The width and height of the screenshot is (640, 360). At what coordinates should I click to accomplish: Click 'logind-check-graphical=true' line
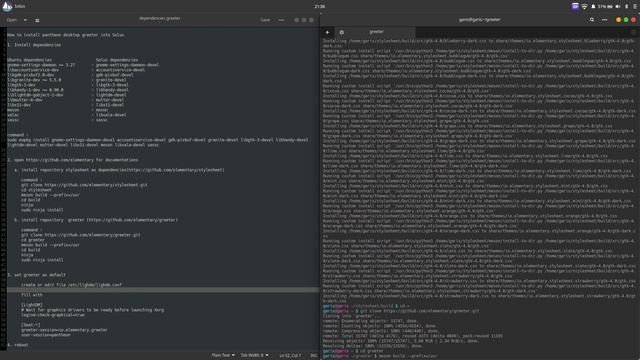point(53,315)
